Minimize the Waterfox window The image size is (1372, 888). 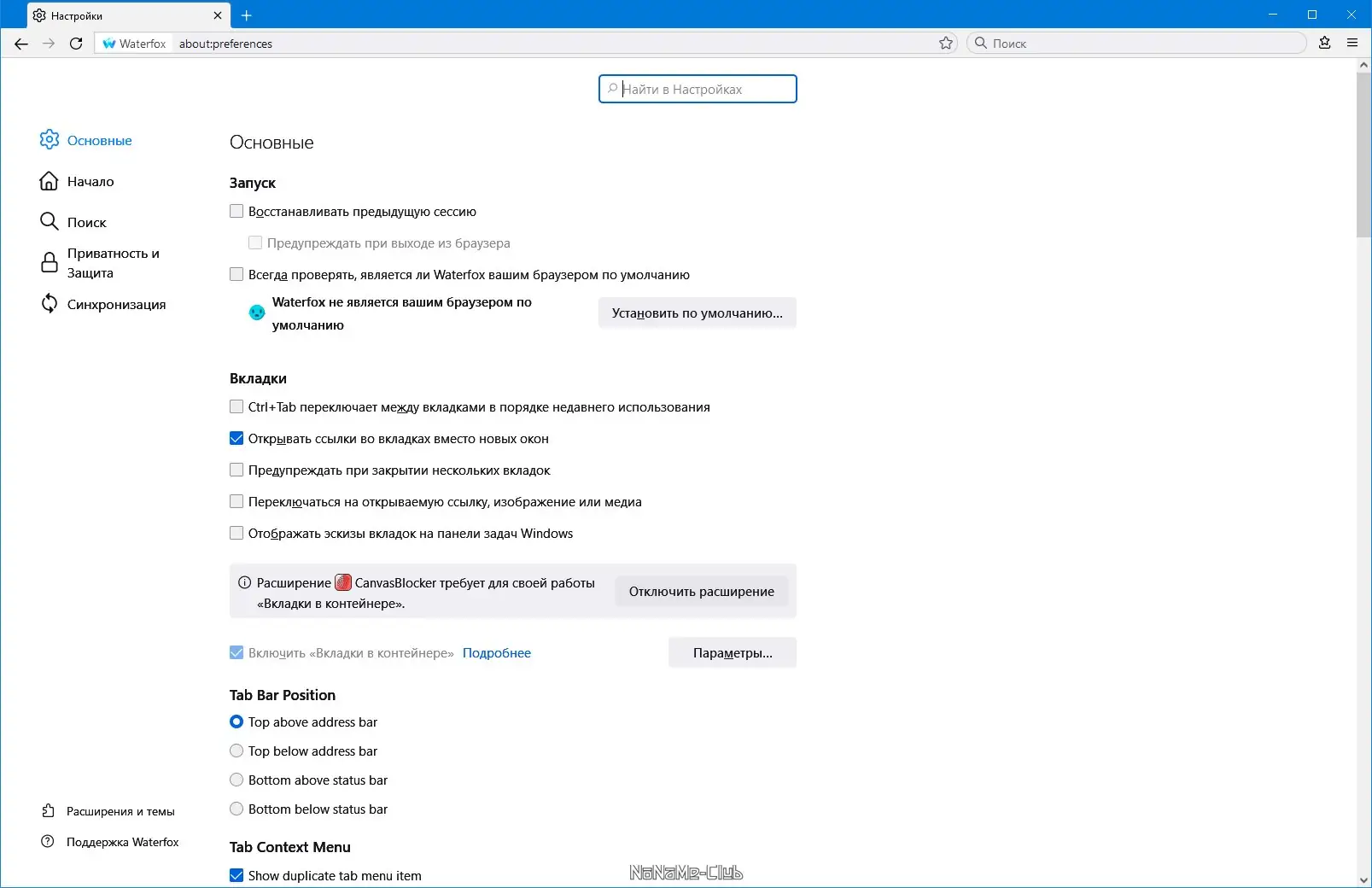1273,15
